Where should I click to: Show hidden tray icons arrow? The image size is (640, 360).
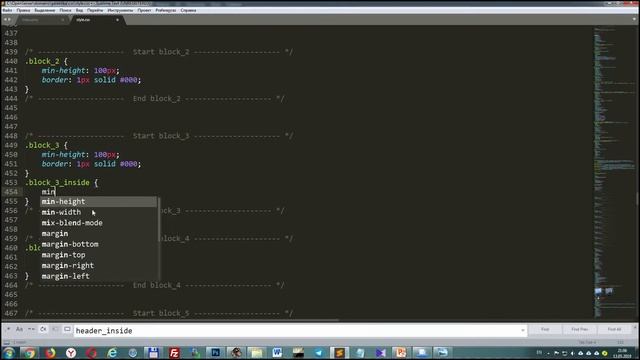pos(548,353)
